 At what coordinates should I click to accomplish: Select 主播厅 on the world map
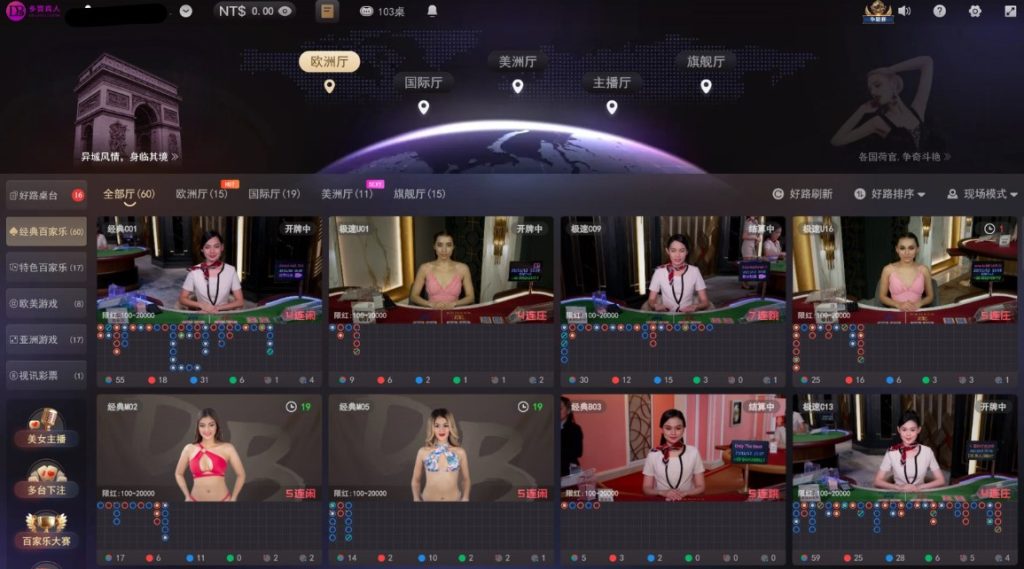point(612,83)
